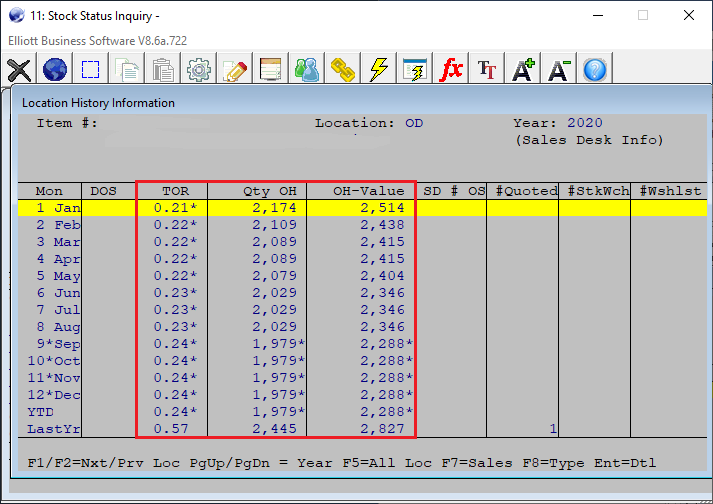Click the F7=Sales shortcut hint
Viewport: 713px width, 504px height.
477,463
